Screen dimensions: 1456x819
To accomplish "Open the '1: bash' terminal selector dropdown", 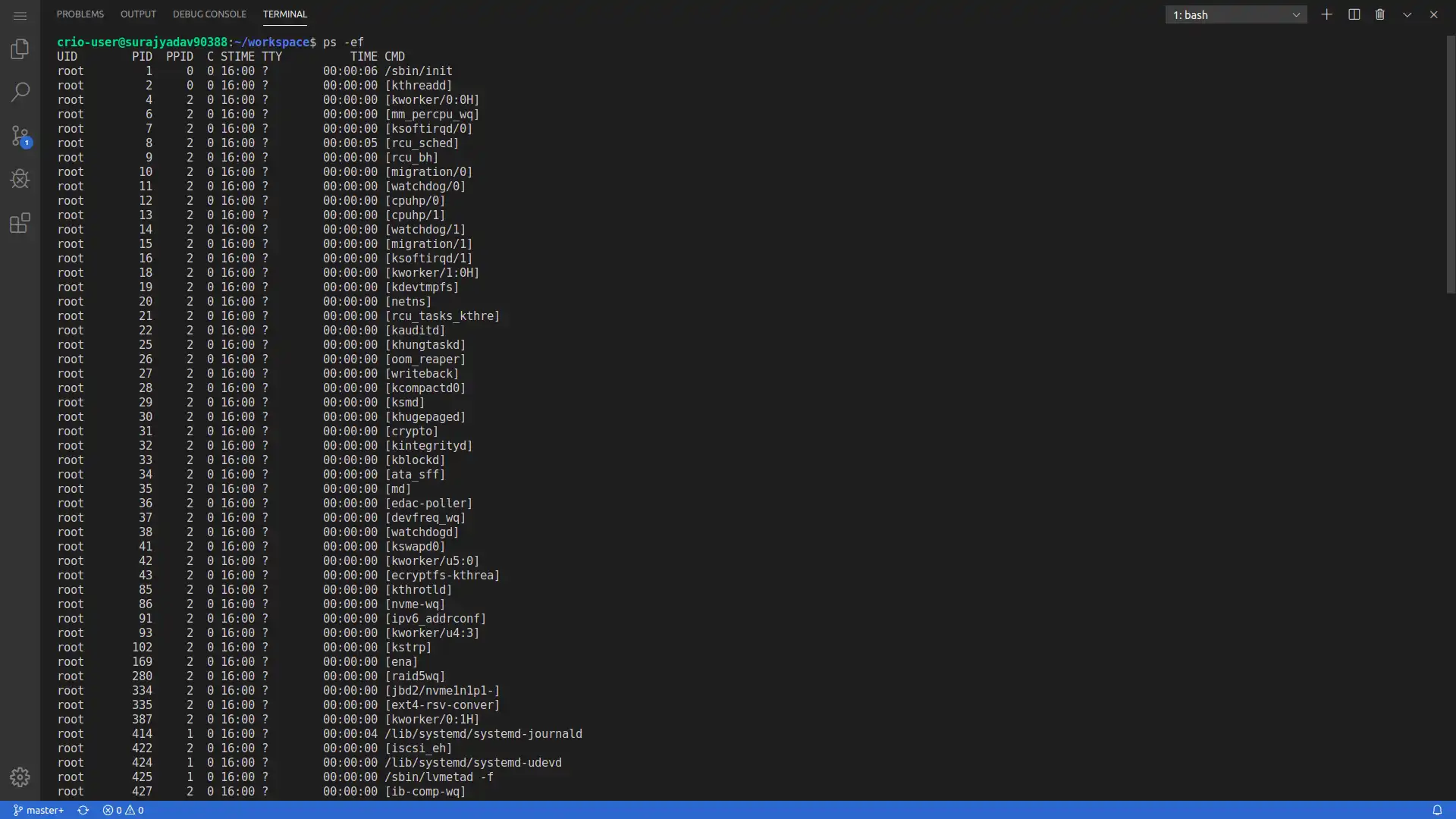I will point(1235,14).
